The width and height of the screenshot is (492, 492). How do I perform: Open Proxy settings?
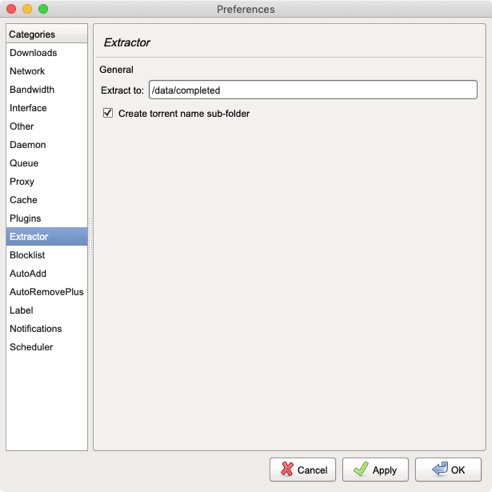[x=47, y=182]
